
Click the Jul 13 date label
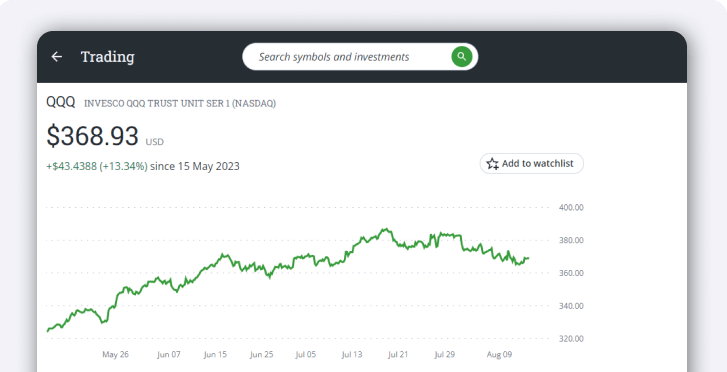point(352,354)
